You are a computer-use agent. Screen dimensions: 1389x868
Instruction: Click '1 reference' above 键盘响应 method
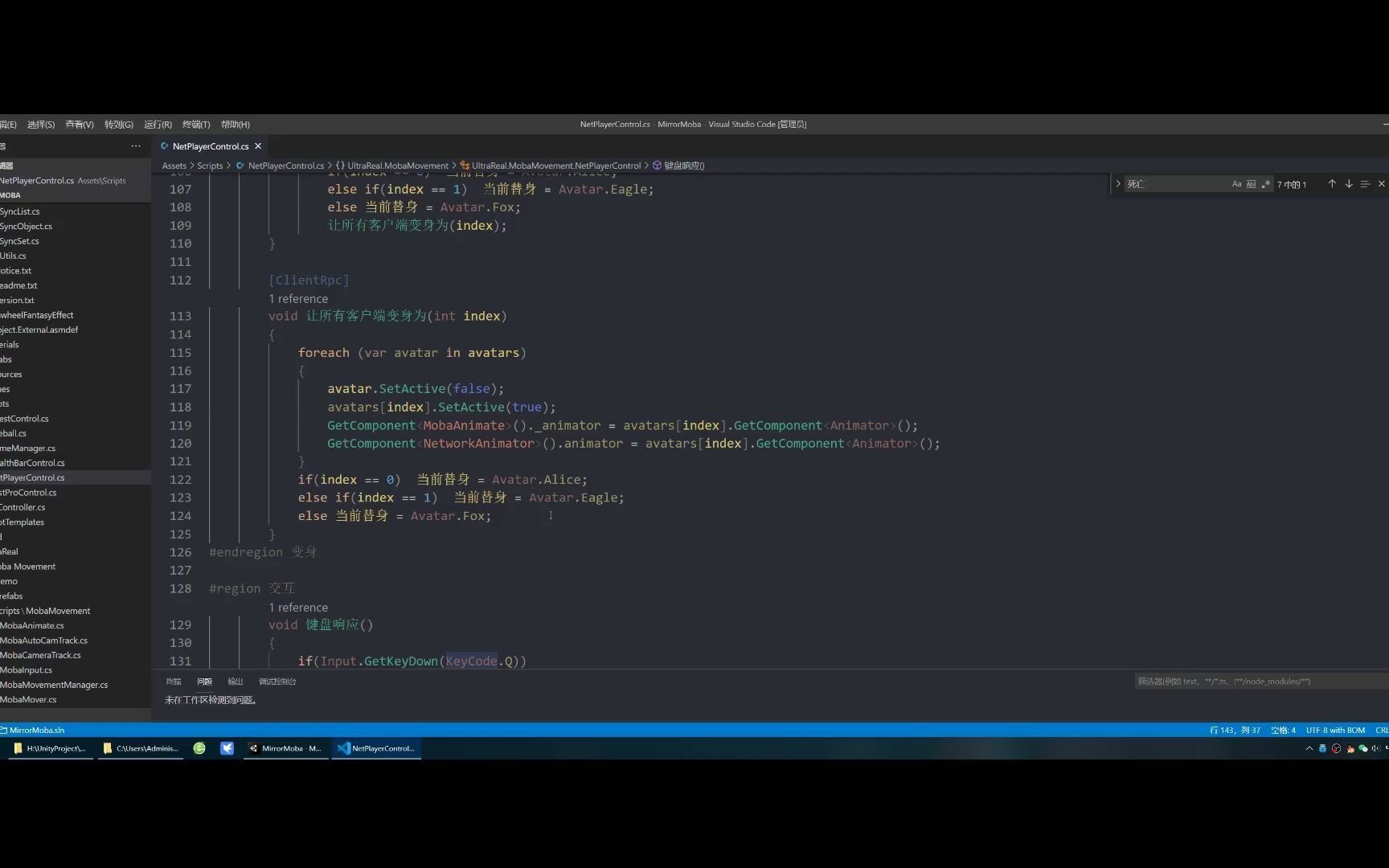(x=298, y=608)
